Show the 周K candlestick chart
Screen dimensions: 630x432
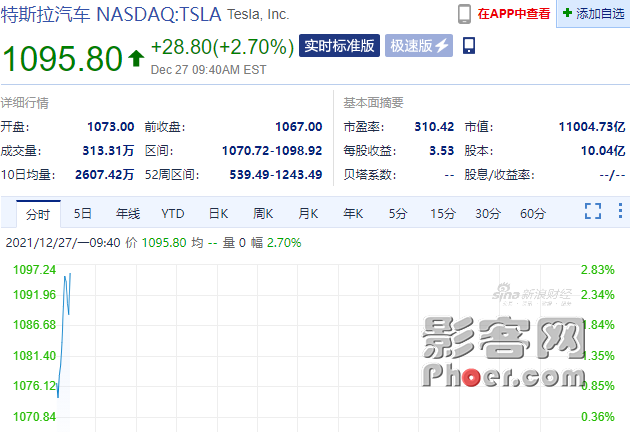pos(263,213)
